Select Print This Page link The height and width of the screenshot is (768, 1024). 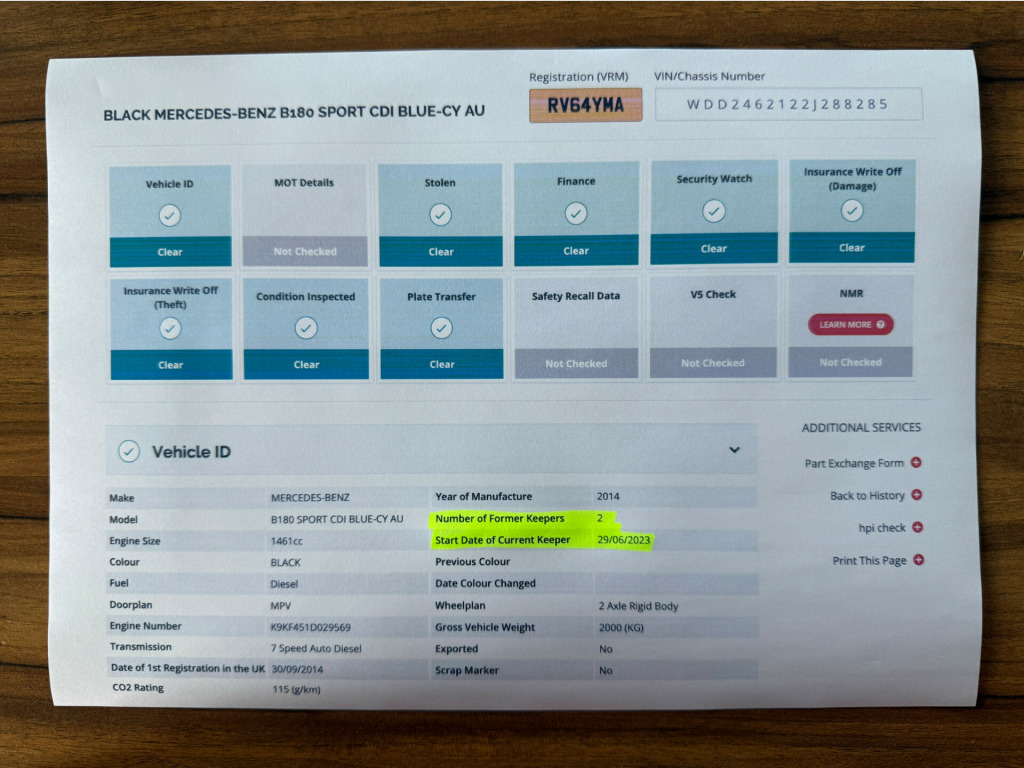tap(869, 560)
